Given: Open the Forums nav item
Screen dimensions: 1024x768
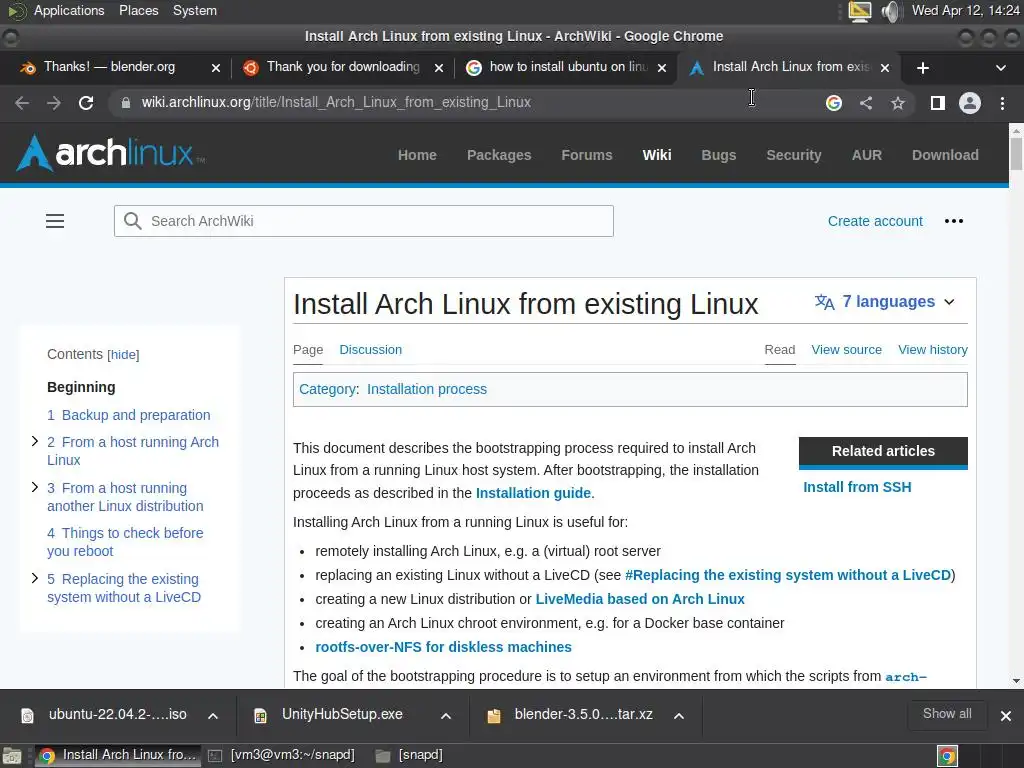Looking at the screenshot, I should tap(587, 155).
